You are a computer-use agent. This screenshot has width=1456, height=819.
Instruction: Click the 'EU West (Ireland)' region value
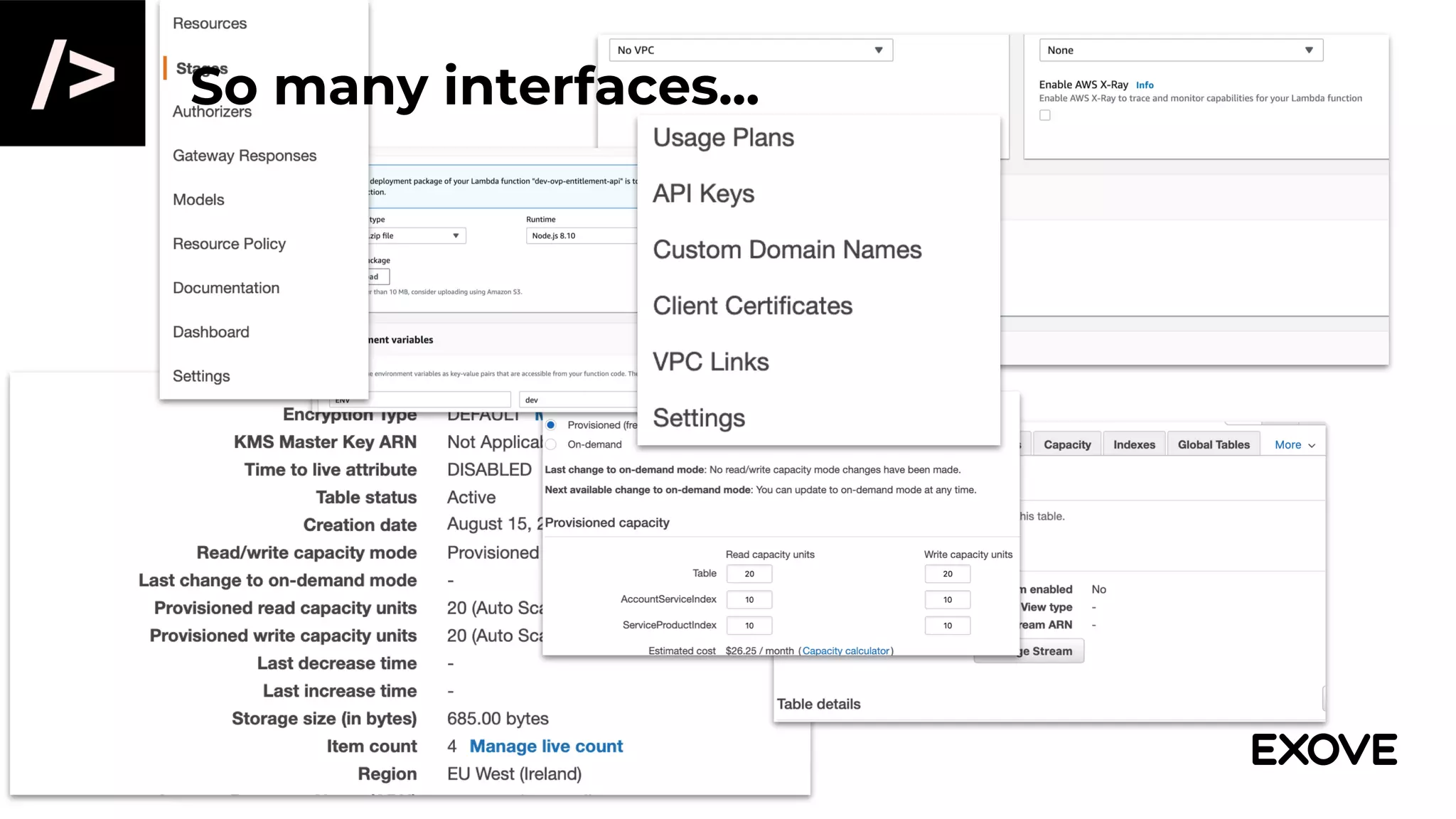point(514,774)
